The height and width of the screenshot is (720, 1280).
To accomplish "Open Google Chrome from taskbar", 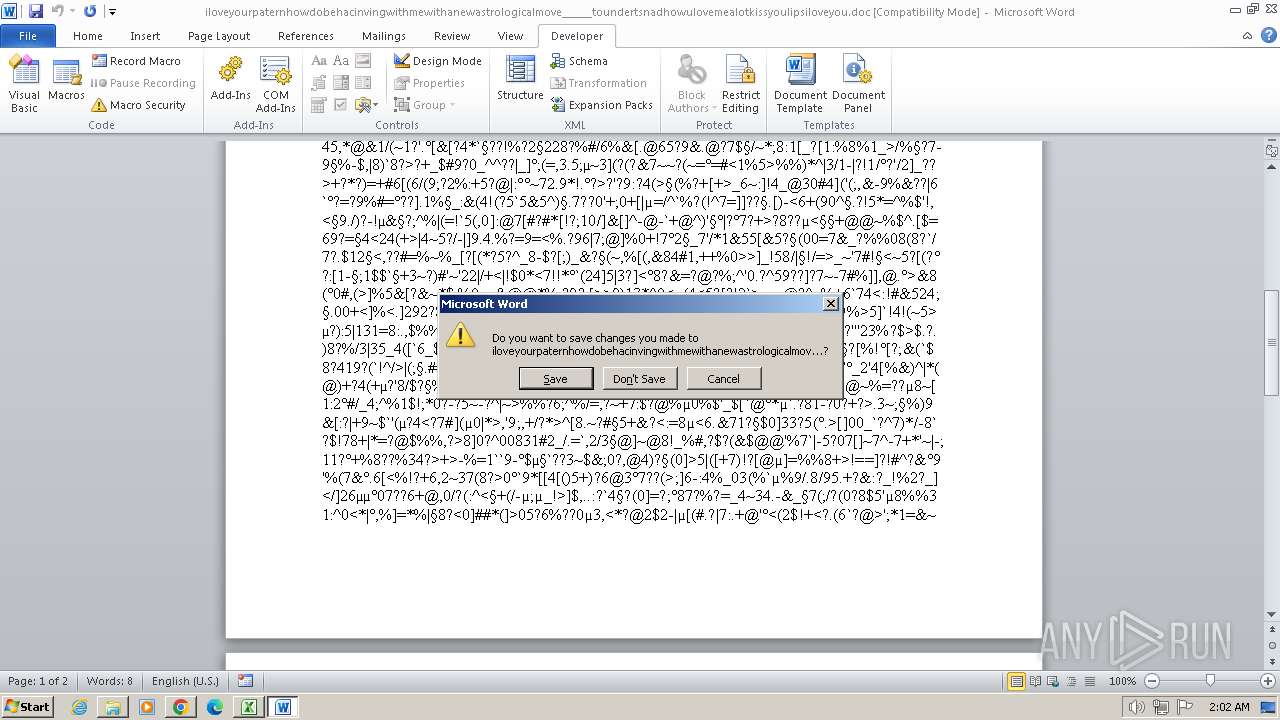I will [x=180, y=707].
